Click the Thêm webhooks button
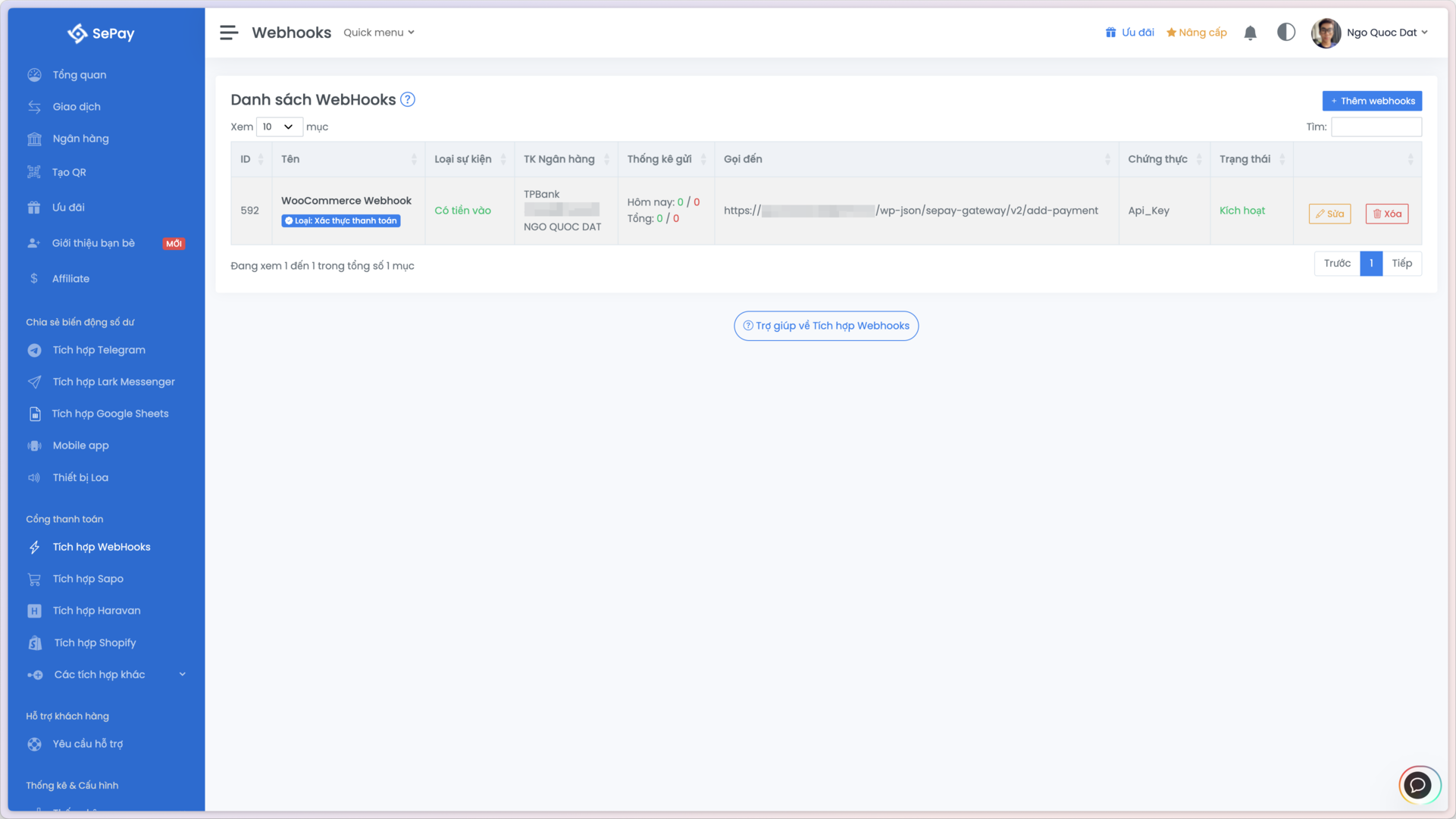Screen dimensions: 1456x819 pos(1371,101)
